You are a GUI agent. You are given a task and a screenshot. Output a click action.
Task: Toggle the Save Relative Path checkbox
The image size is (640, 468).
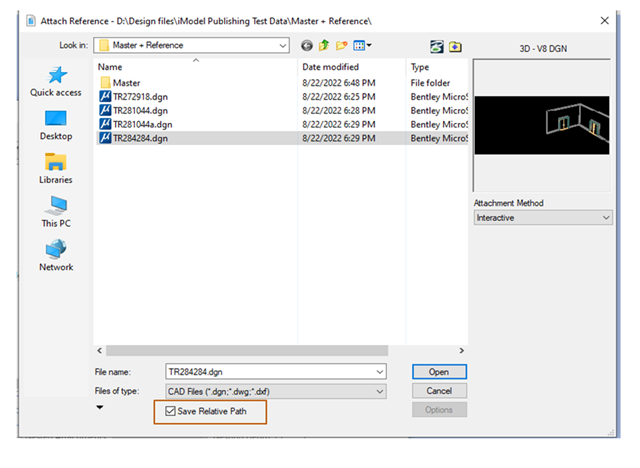(171, 411)
